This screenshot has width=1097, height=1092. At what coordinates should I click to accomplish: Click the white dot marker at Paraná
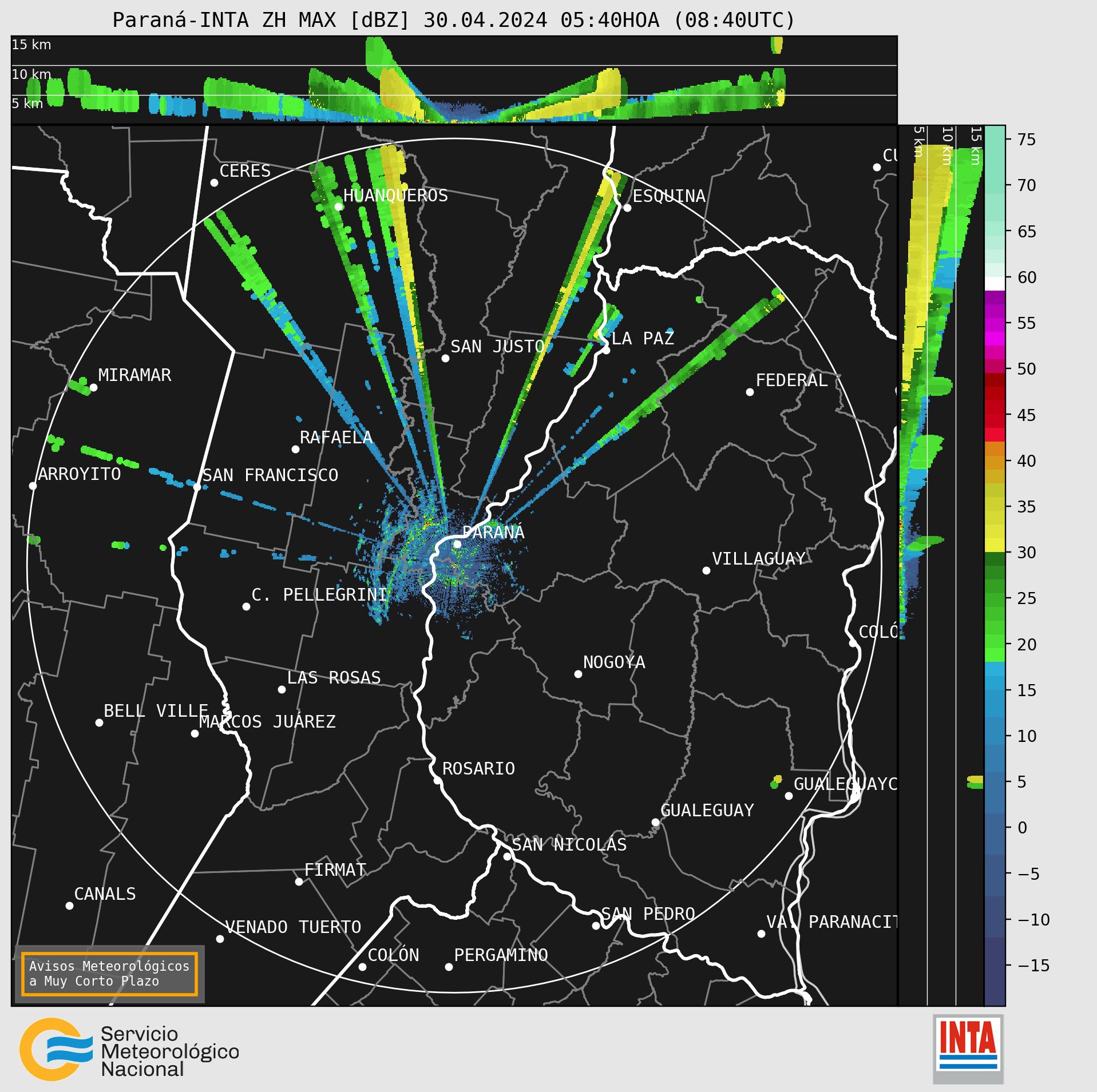(457, 544)
